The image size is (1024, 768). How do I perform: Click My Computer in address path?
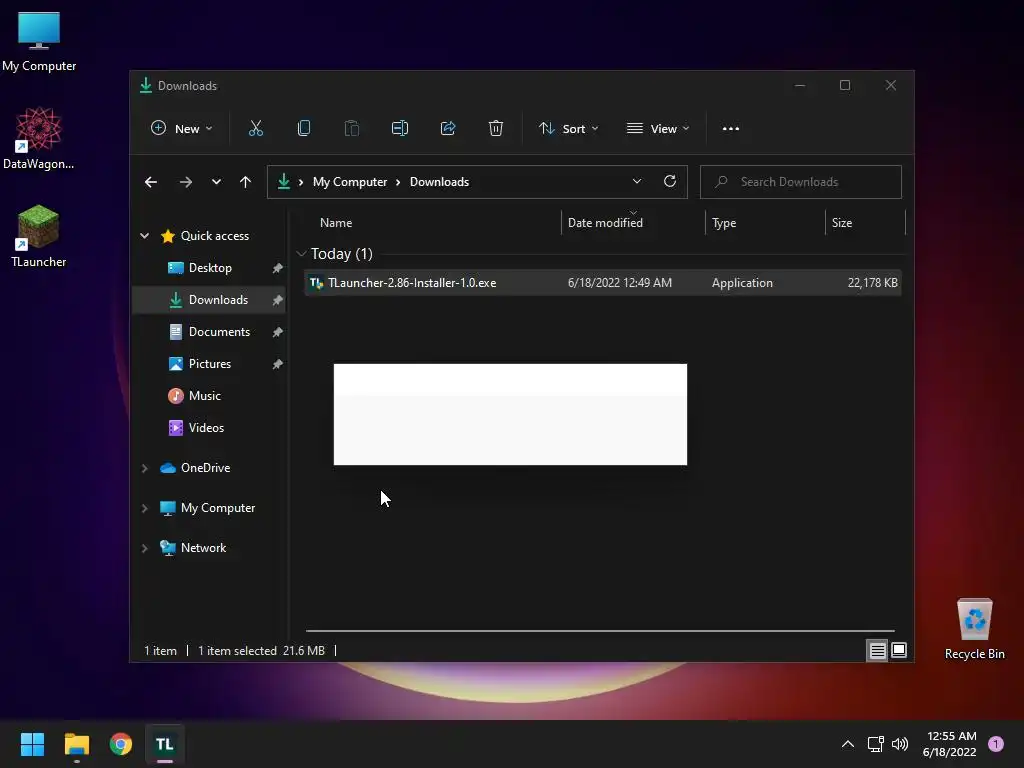349,182
